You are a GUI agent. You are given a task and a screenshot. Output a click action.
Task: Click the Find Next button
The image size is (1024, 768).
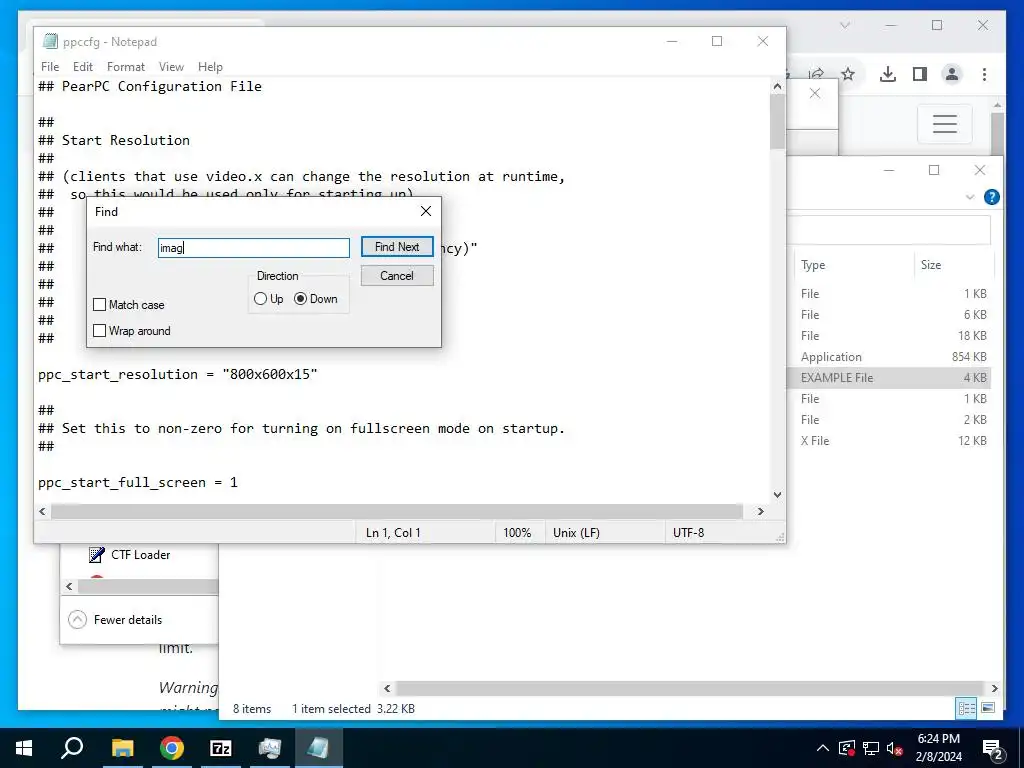click(x=397, y=247)
